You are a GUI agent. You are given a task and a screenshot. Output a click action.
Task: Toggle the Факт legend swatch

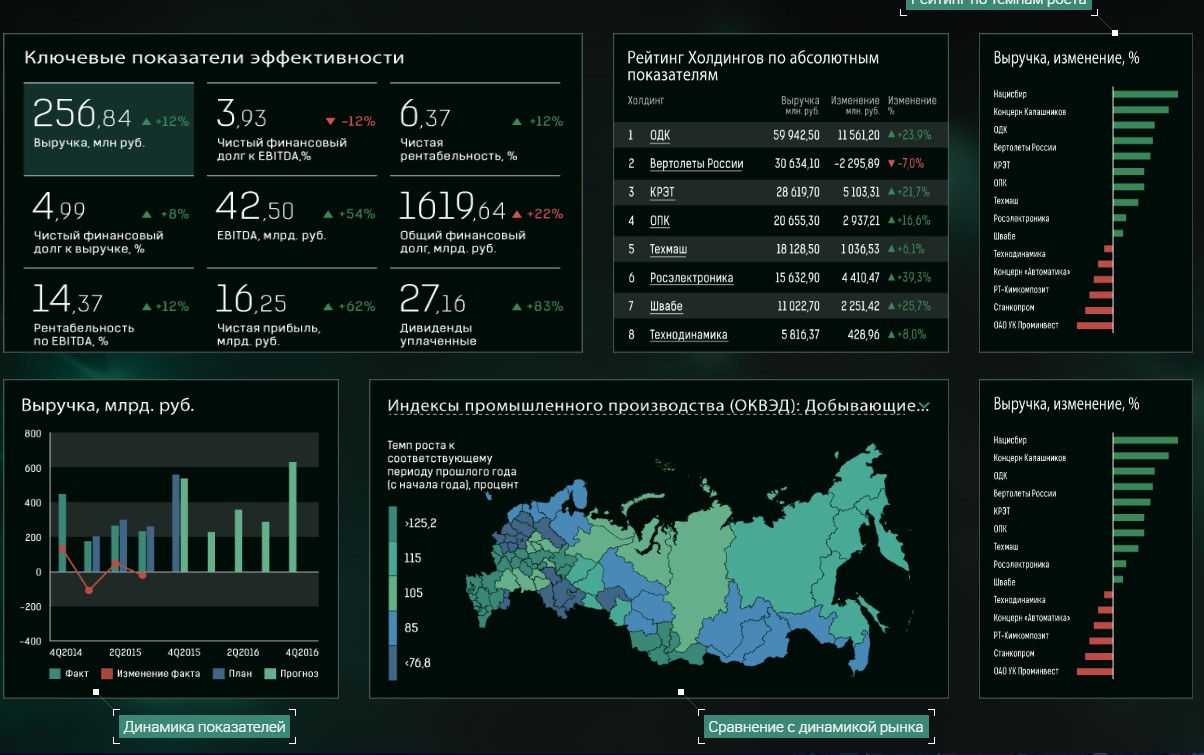tap(54, 673)
